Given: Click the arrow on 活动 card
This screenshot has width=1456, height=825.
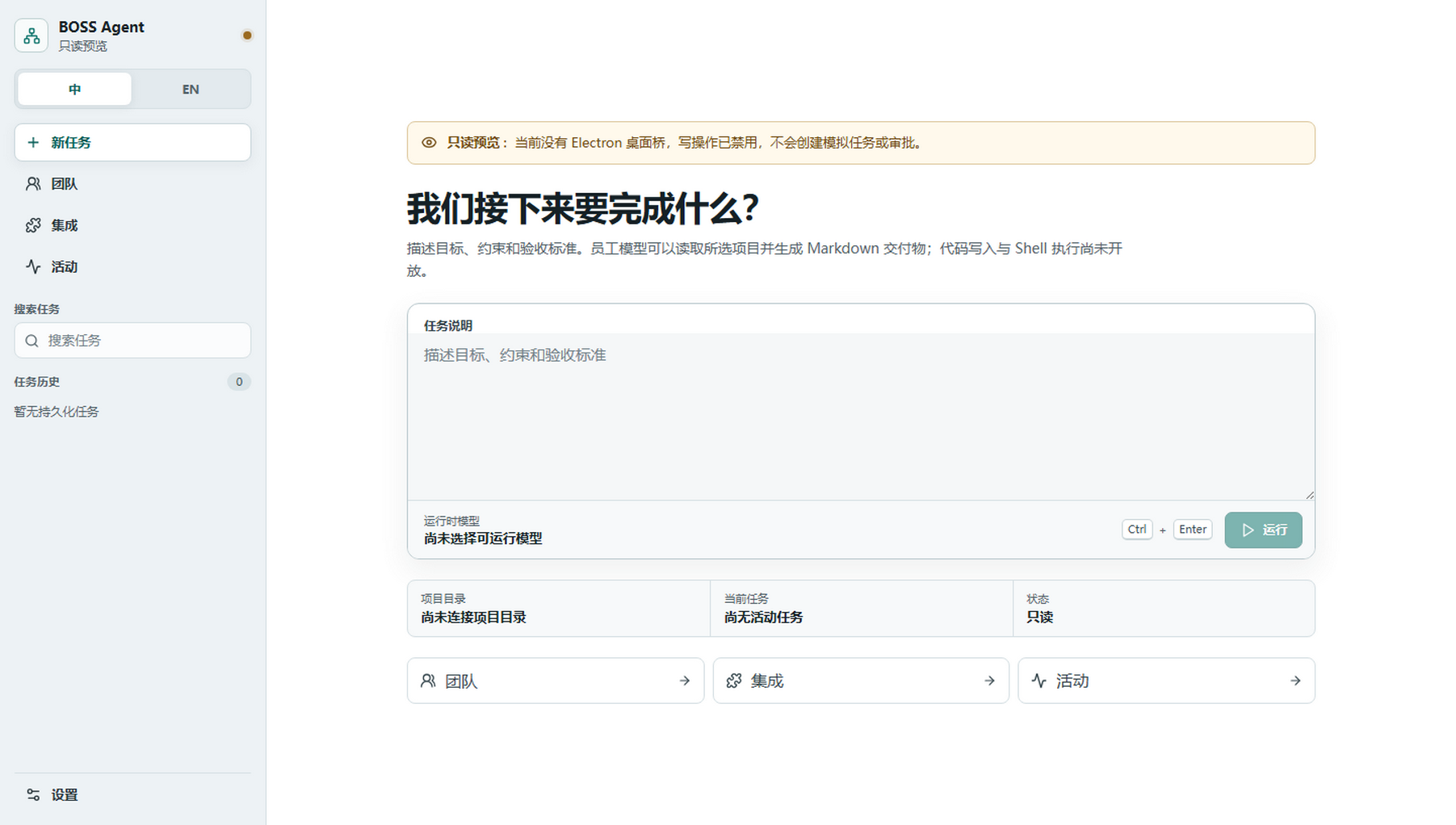Looking at the screenshot, I should point(1295,681).
